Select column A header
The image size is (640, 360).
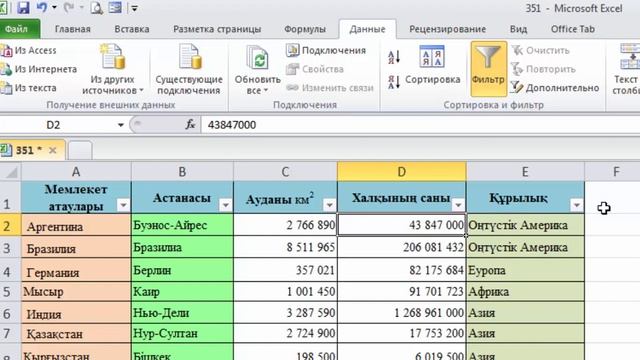coord(76,172)
